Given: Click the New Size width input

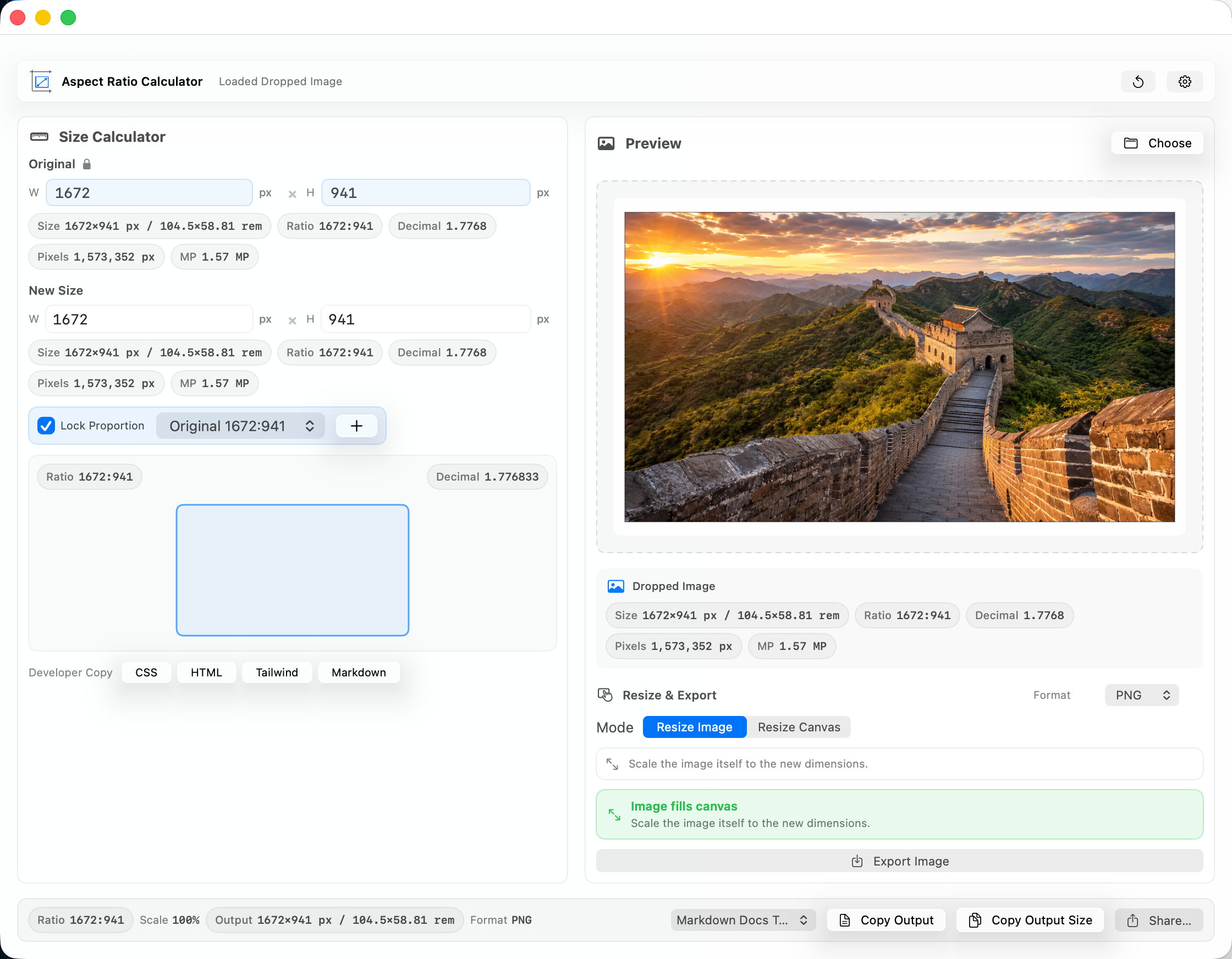Looking at the screenshot, I should coord(149,319).
